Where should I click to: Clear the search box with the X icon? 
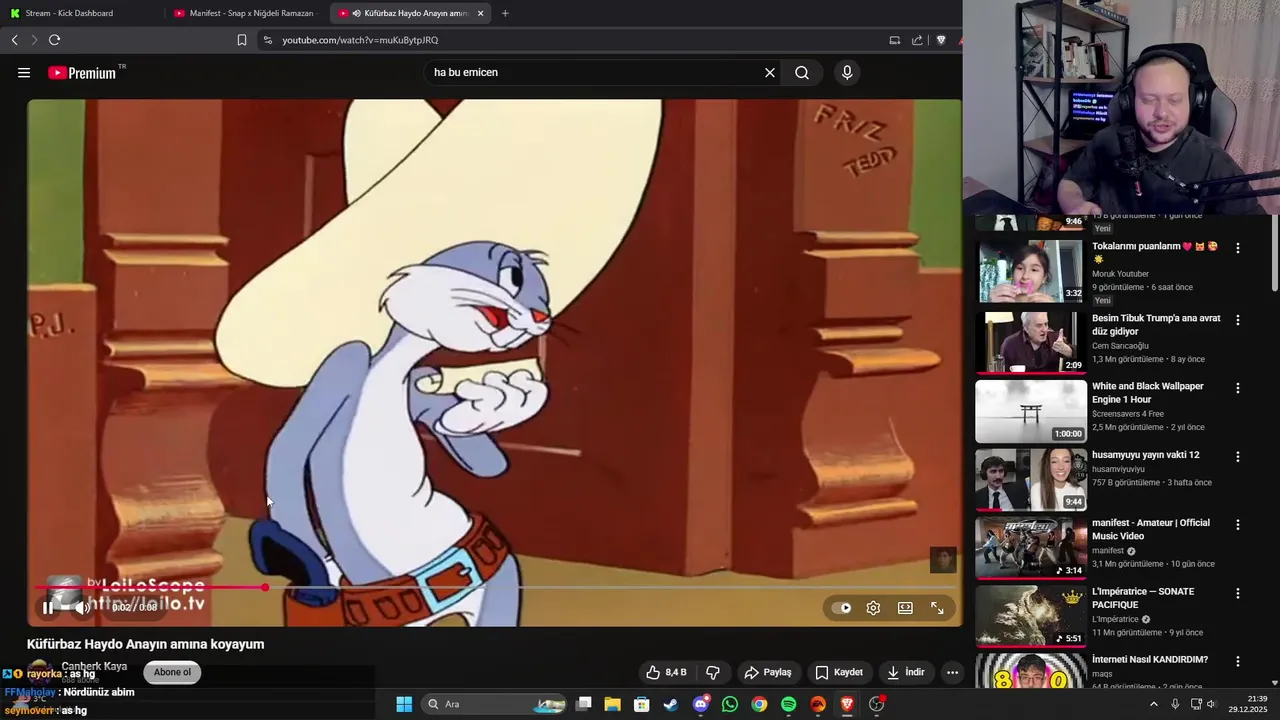tap(770, 72)
